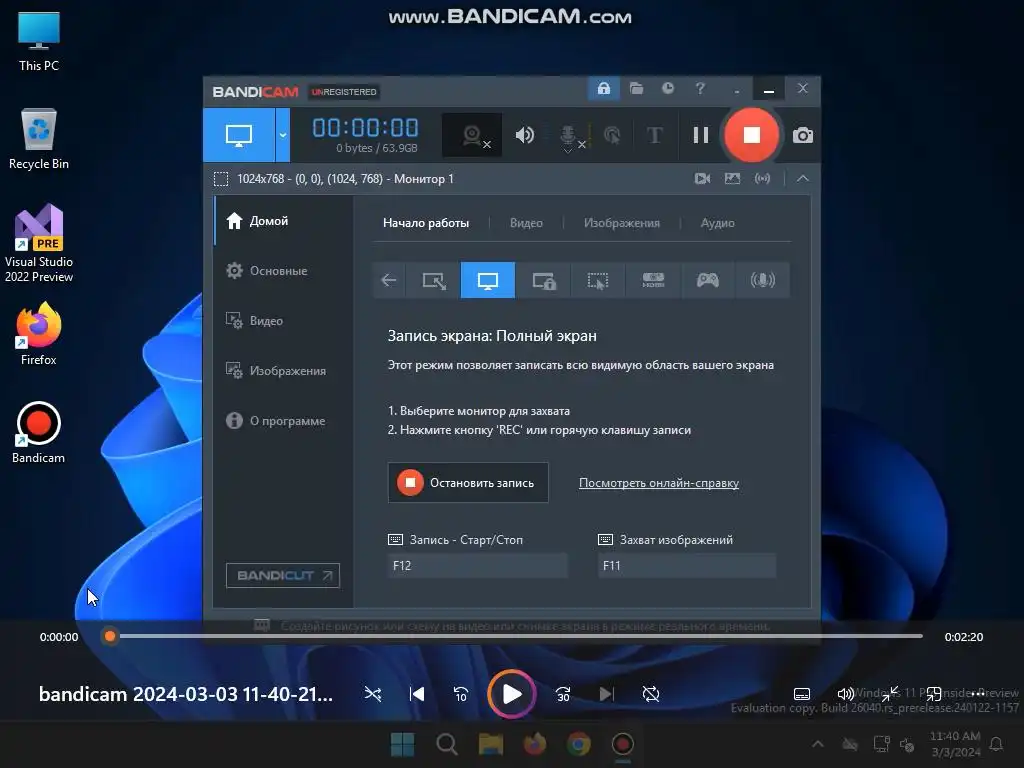
Task: Select rectangle area recording mode icon
Action: point(433,280)
